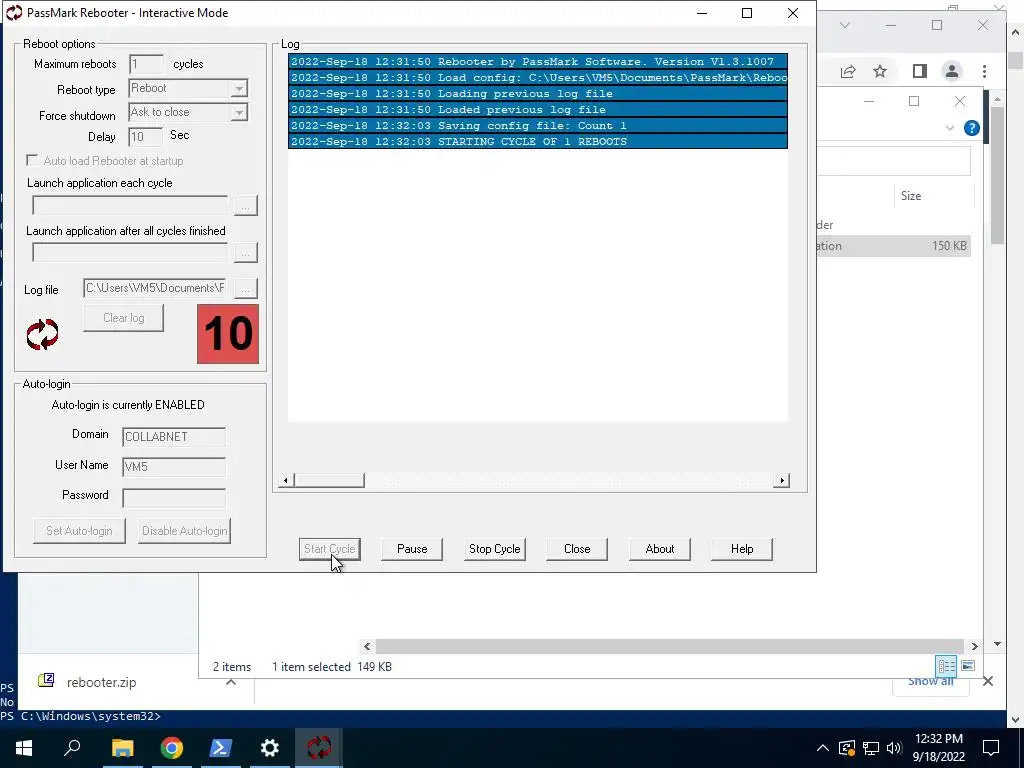Show hidden tray icons chevron

click(823, 748)
